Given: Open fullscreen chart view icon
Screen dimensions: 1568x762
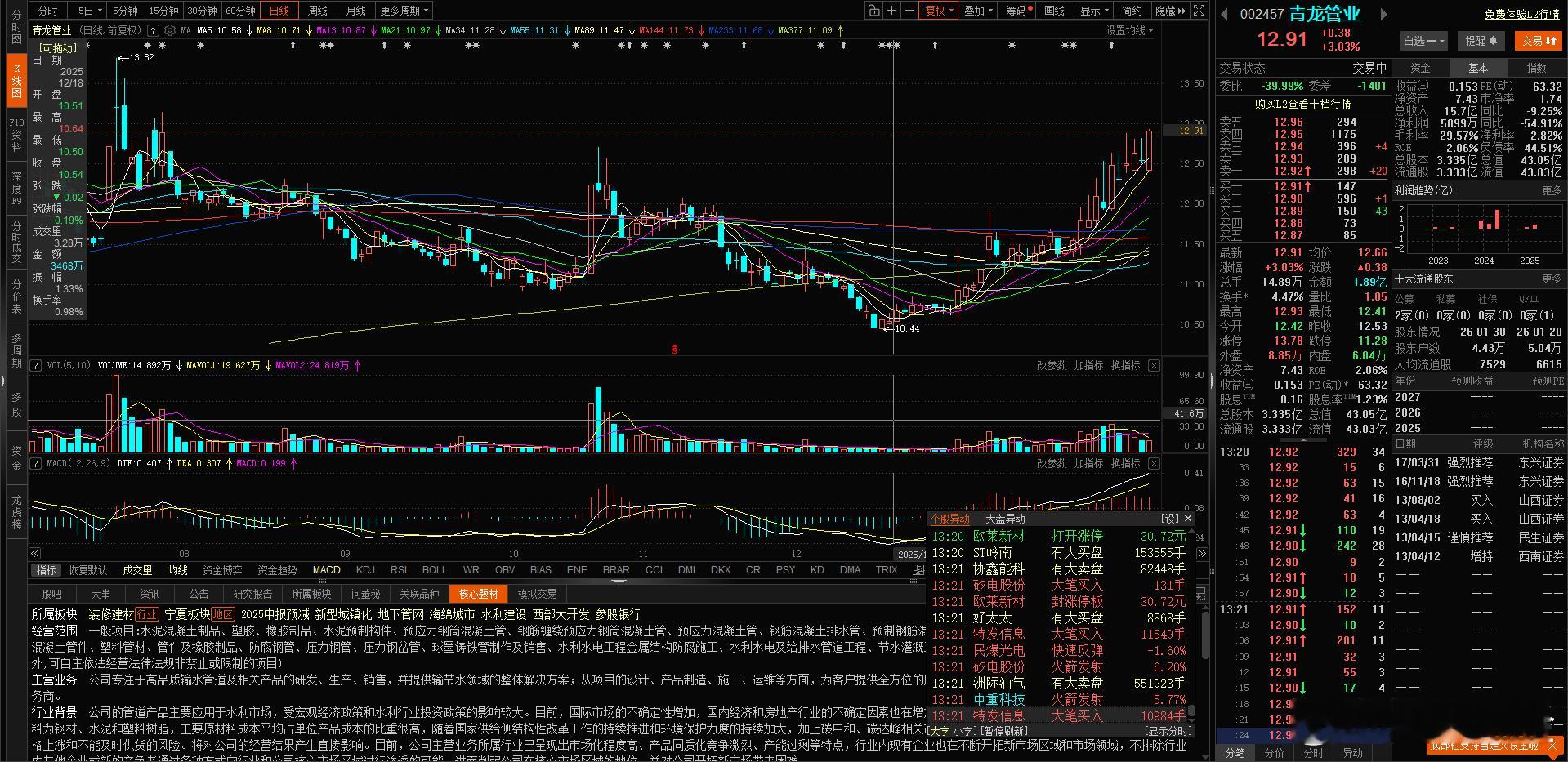Looking at the screenshot, I should [1199, 11].
